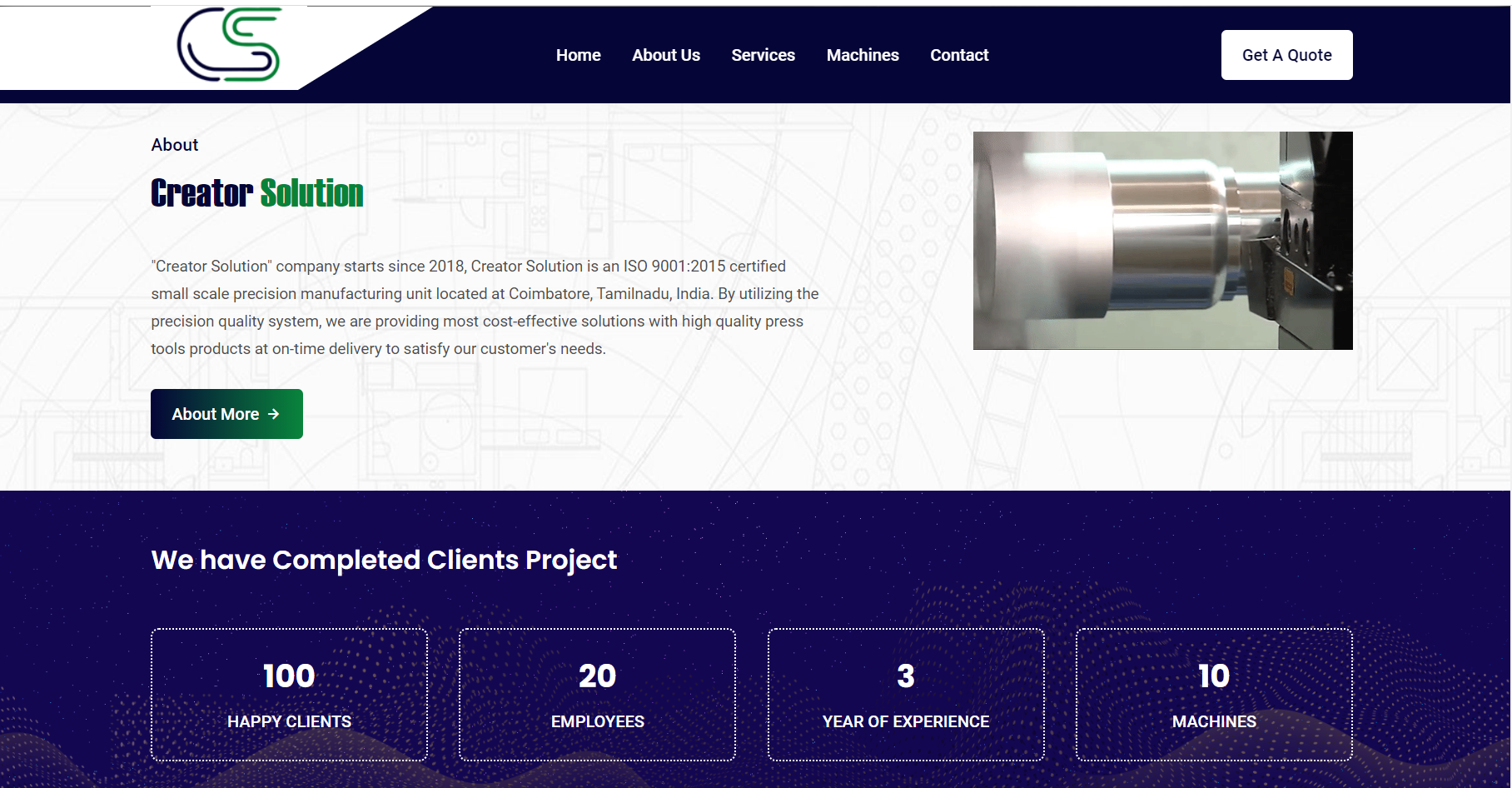Select the EMPLOYEES label
The width and height of the screenshot is (1512, 788).
tap(597, 721)
